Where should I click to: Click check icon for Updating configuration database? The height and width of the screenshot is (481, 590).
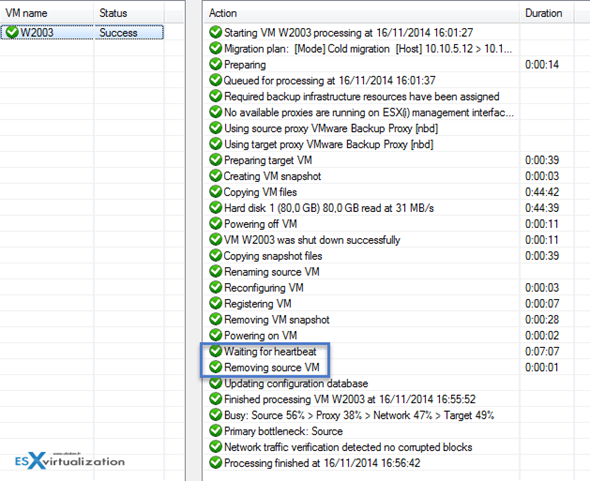[x=216, y=383]
